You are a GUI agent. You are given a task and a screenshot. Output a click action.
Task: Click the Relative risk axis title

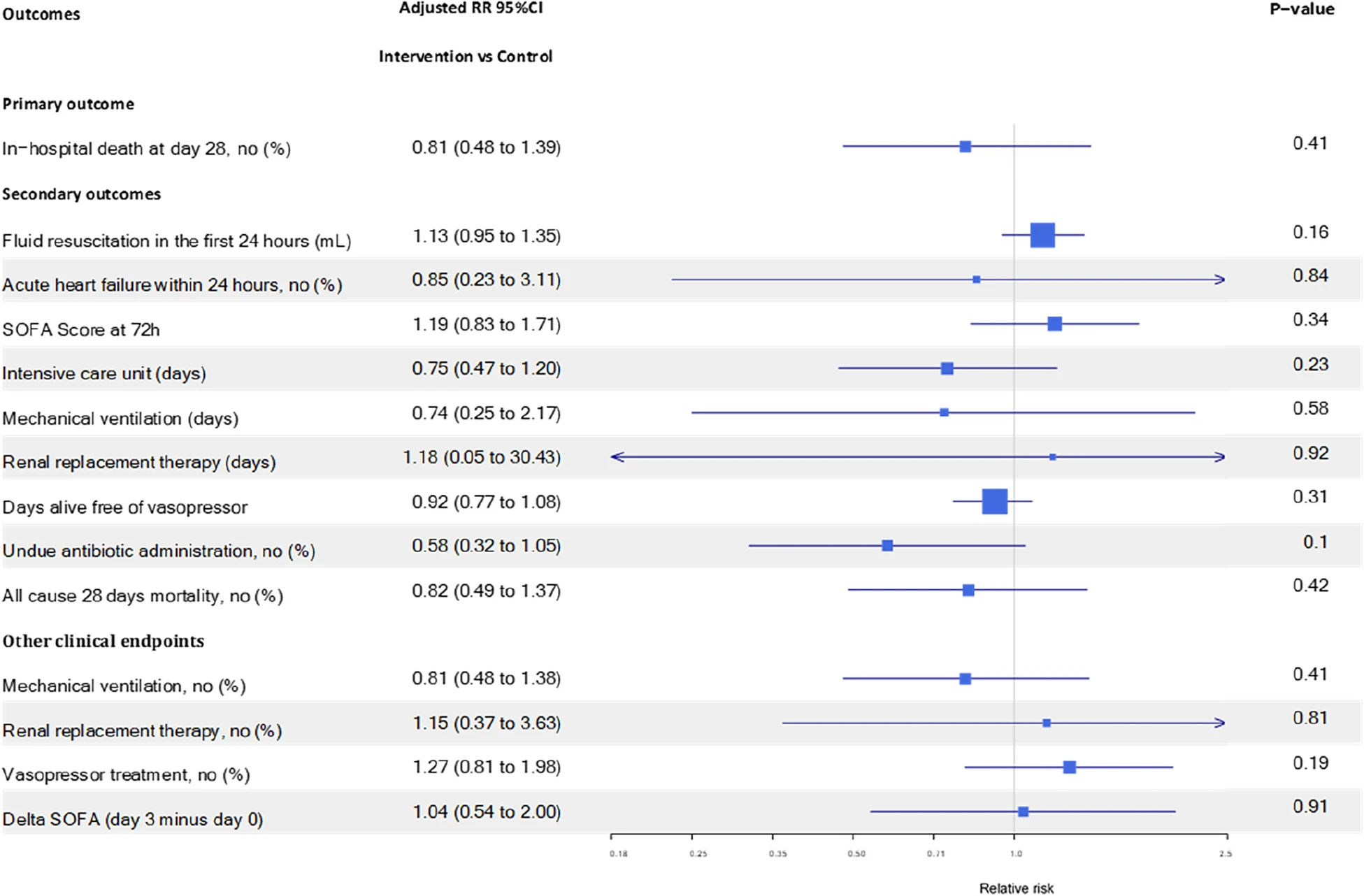coord(1016,888)
